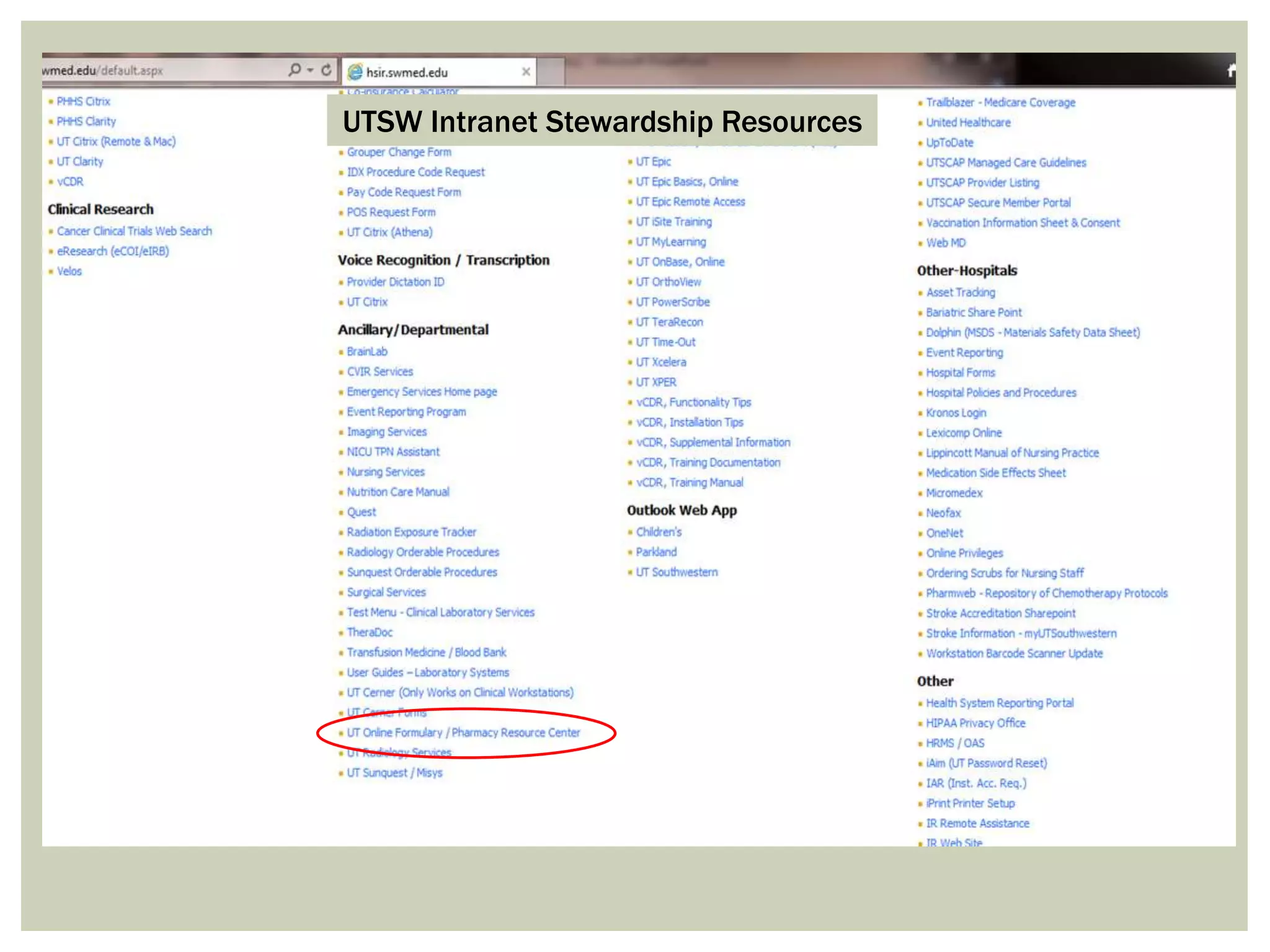Open UT Time-Out link

pos(665,342)
